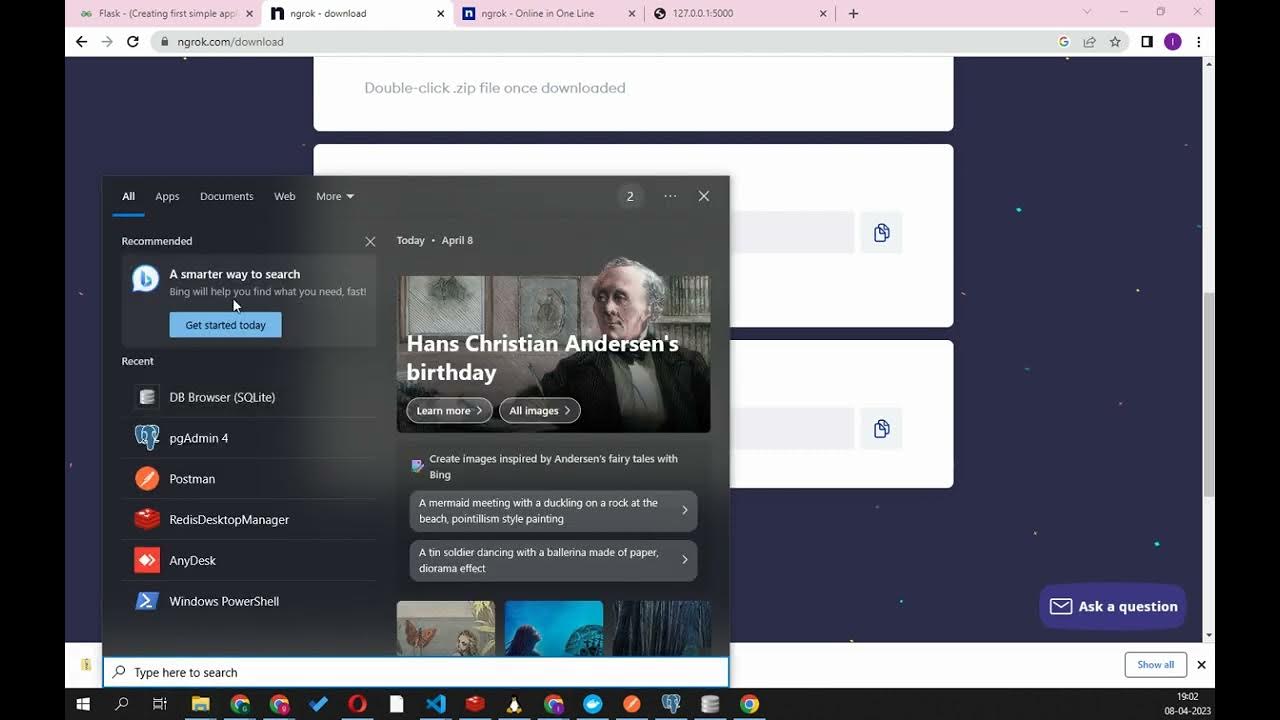Click the upper copy-to-clipboard icon on the ngrok page
The height and width of the screenshot is (720, 1280).
coord(881,232)
